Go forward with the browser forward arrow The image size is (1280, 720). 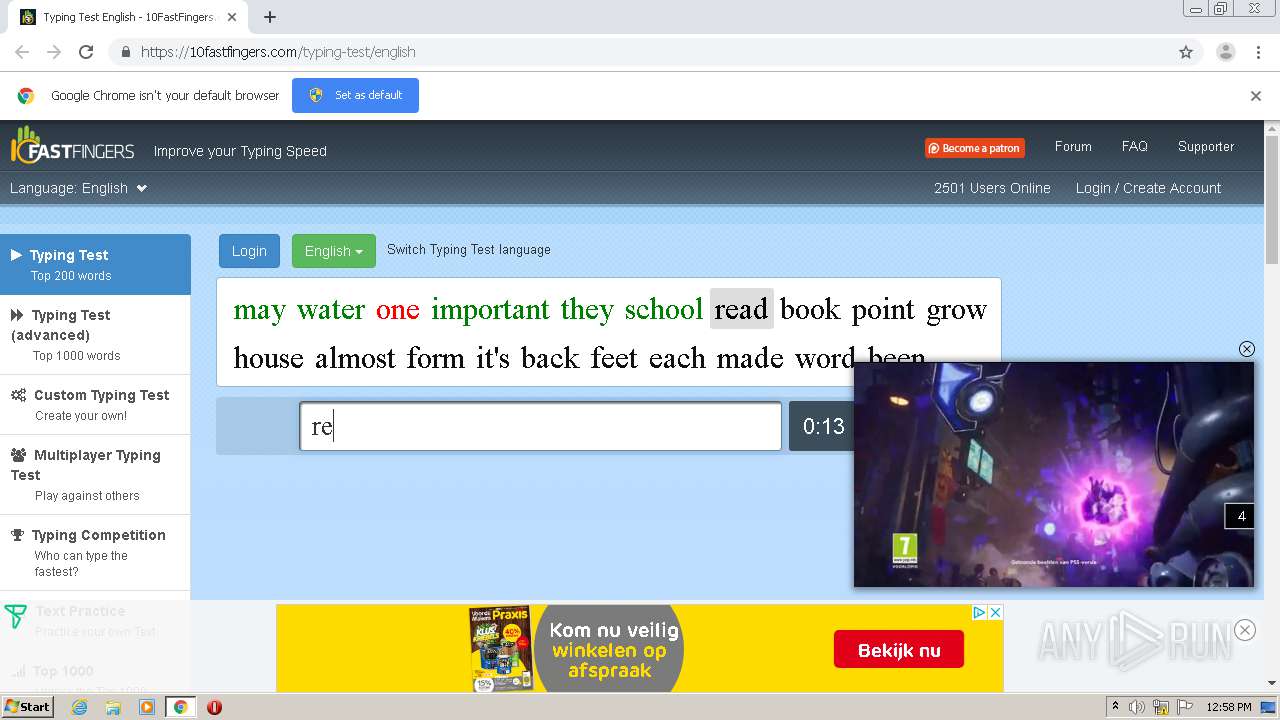click(x=54, y=52)
